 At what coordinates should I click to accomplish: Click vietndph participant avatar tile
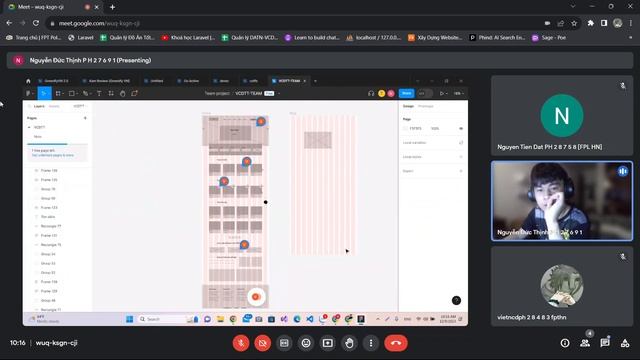coord(562,286)
